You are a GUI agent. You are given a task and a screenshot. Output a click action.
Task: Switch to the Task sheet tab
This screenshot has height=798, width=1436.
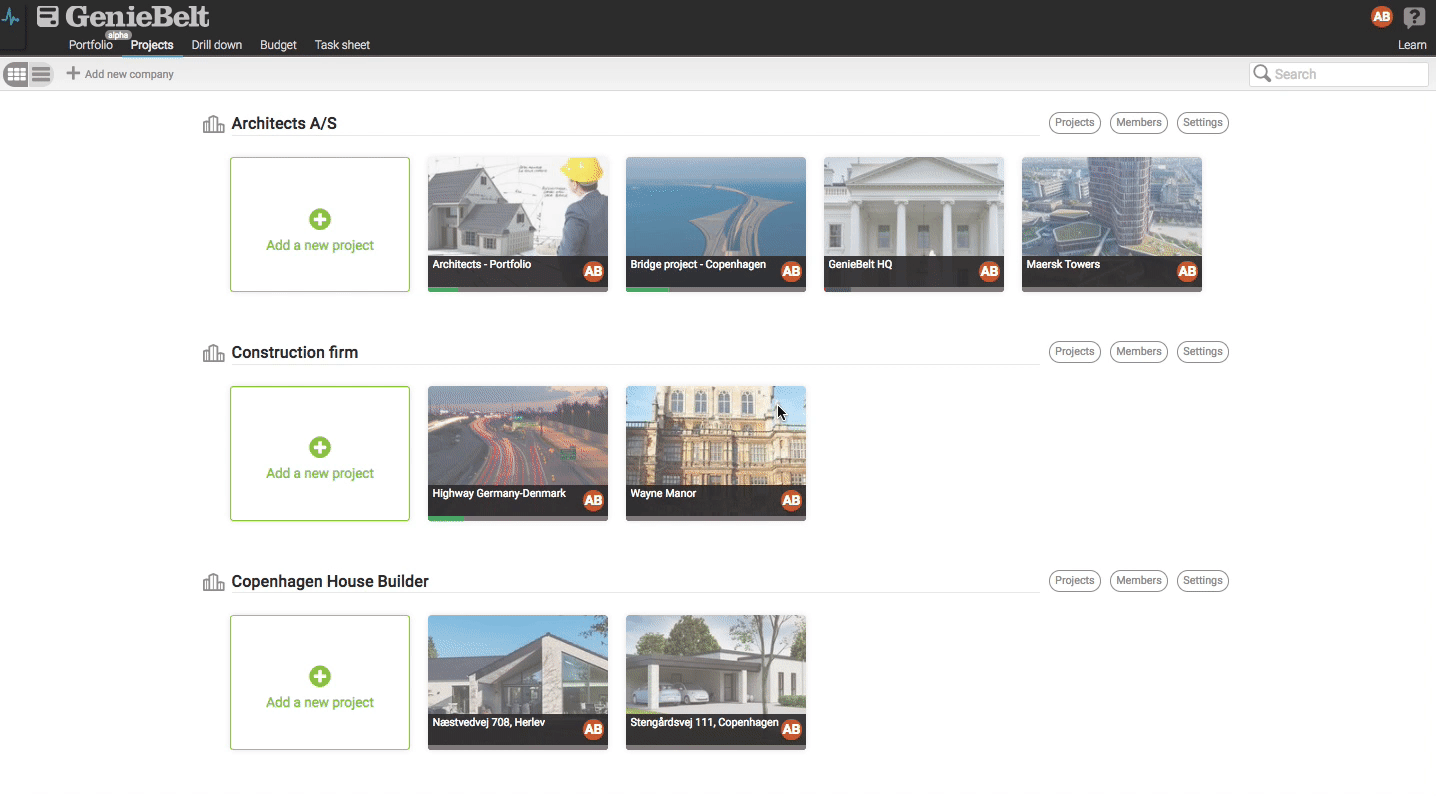pos(342,45)
